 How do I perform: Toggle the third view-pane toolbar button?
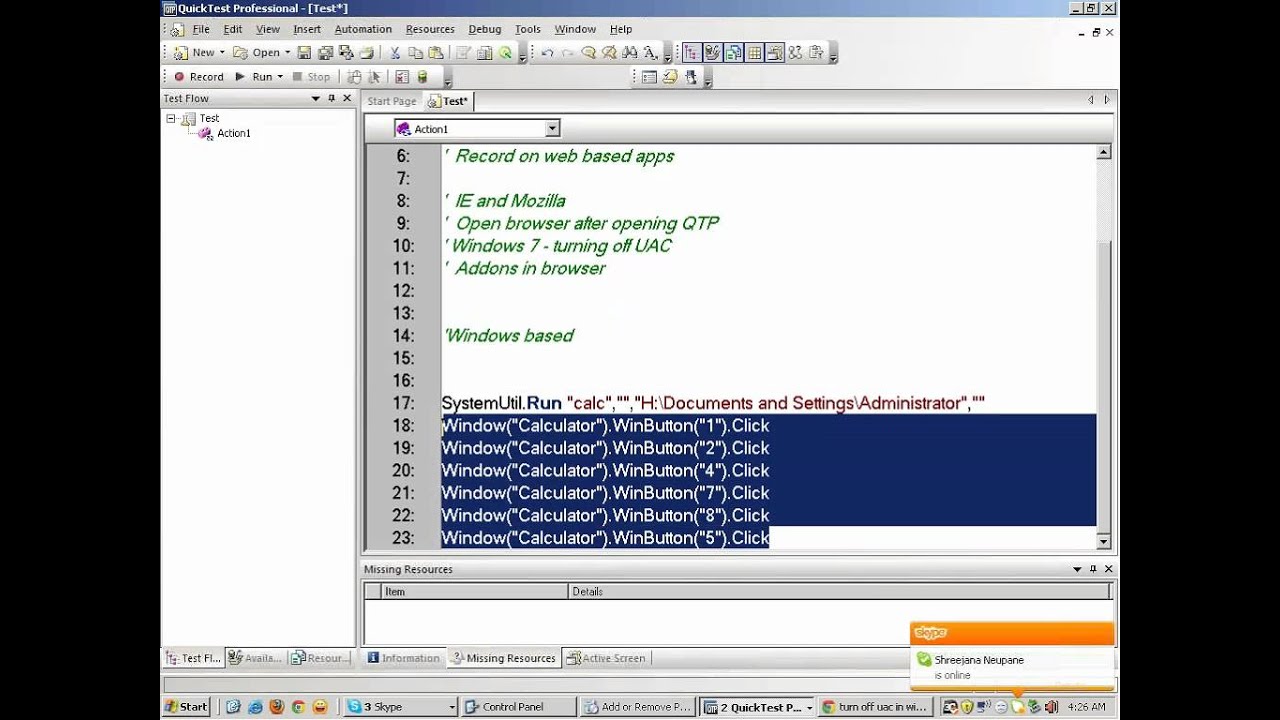click(x=734, y=52)
